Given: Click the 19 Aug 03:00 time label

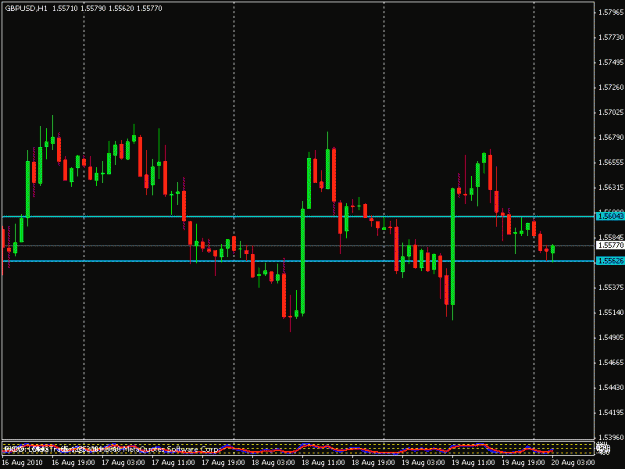Looking at the screenshot, I should tap(423, 463).
